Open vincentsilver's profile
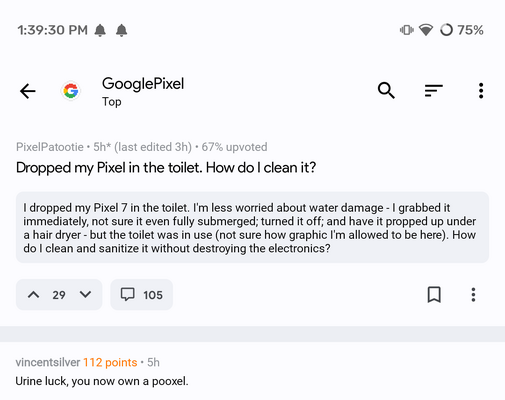This screenshot has width=505, height=400. point(48,362)
